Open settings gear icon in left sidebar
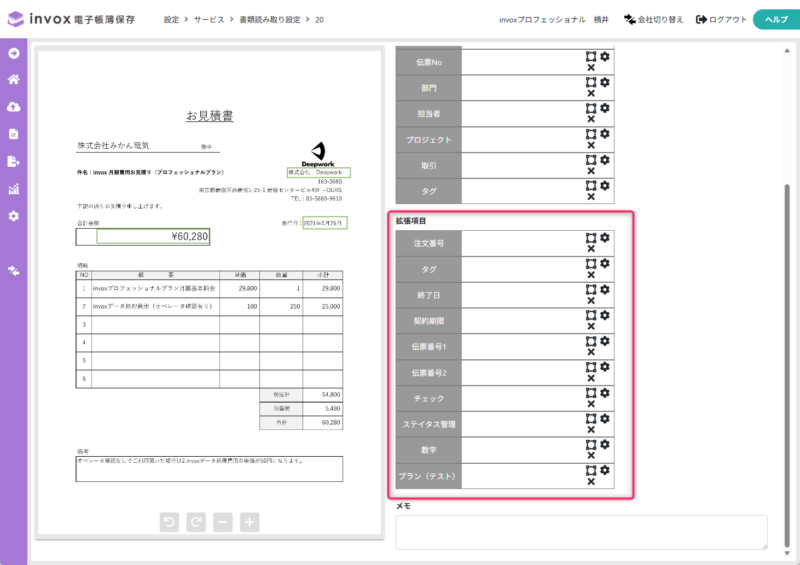Screen dimensions: 800x565 (x=14, y=216)
